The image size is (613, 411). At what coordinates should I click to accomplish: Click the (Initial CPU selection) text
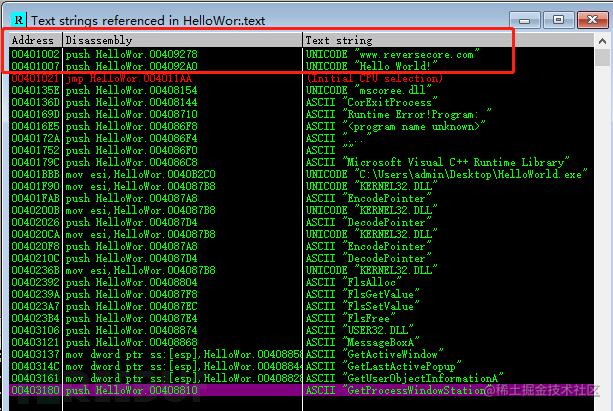click(x=375, y=78)
